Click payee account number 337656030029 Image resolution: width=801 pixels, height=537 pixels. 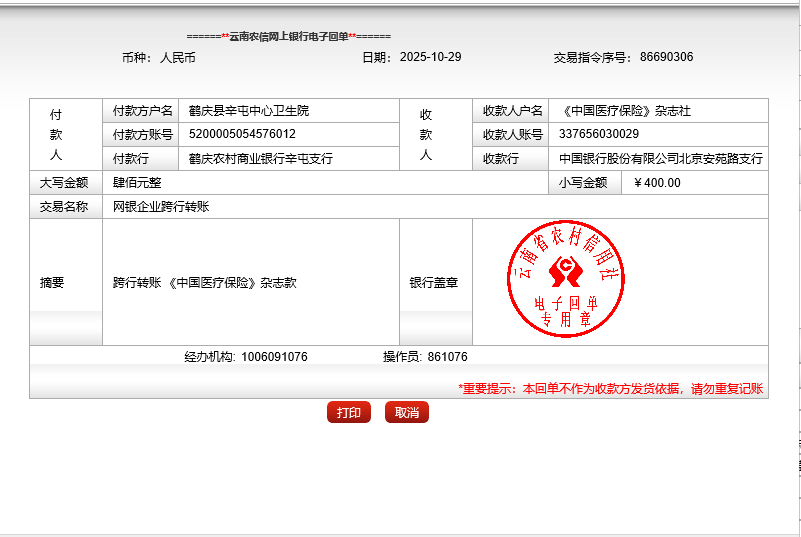click(x=599, y=134)
